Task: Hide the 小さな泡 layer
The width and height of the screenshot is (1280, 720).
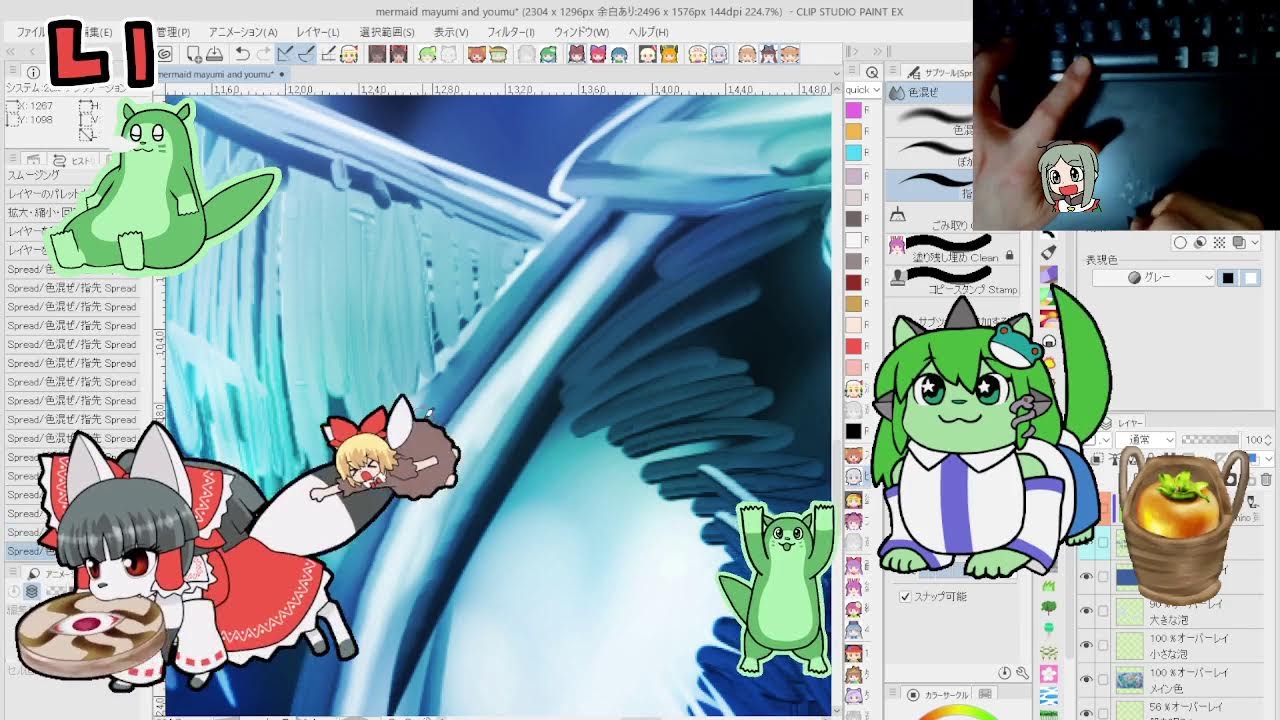Action: click(x=1086, y=644)
